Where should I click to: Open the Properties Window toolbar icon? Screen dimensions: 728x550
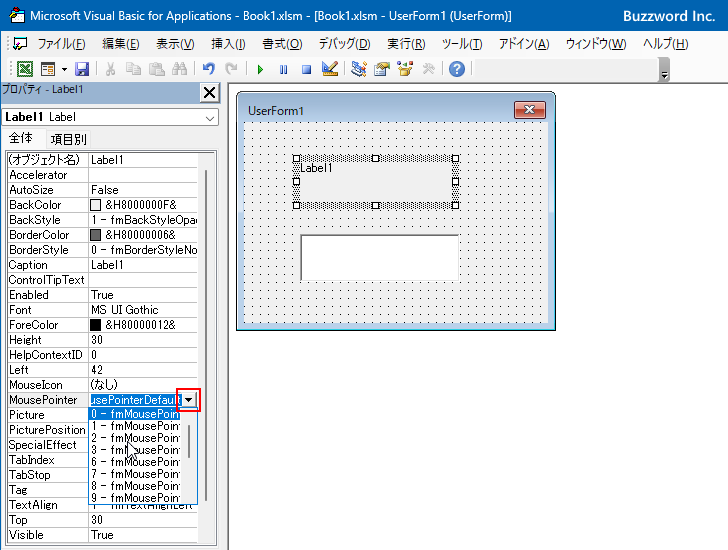(x=382, y=69)
